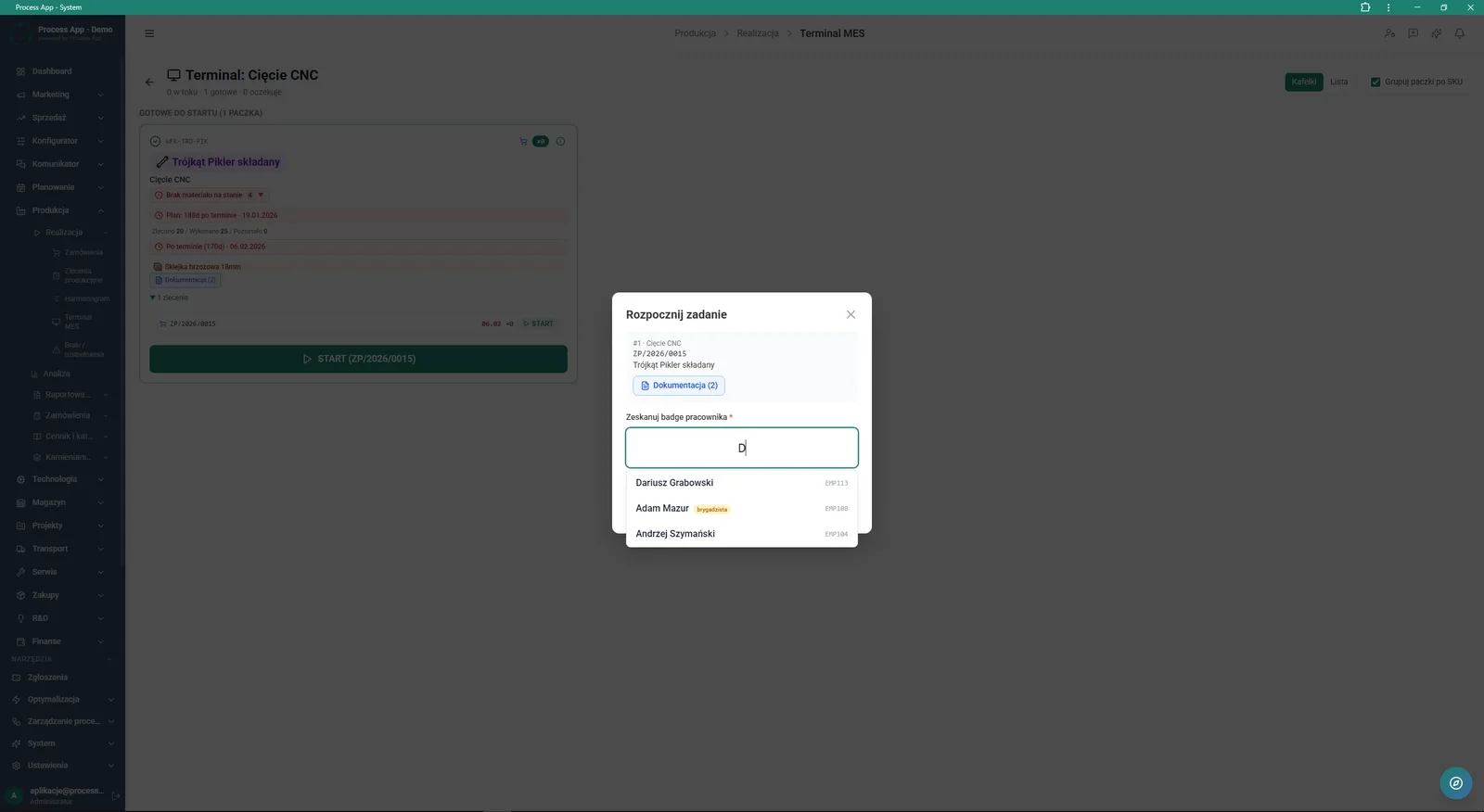Expand Sprzedaż sidebar section

[x=60, y=118]
